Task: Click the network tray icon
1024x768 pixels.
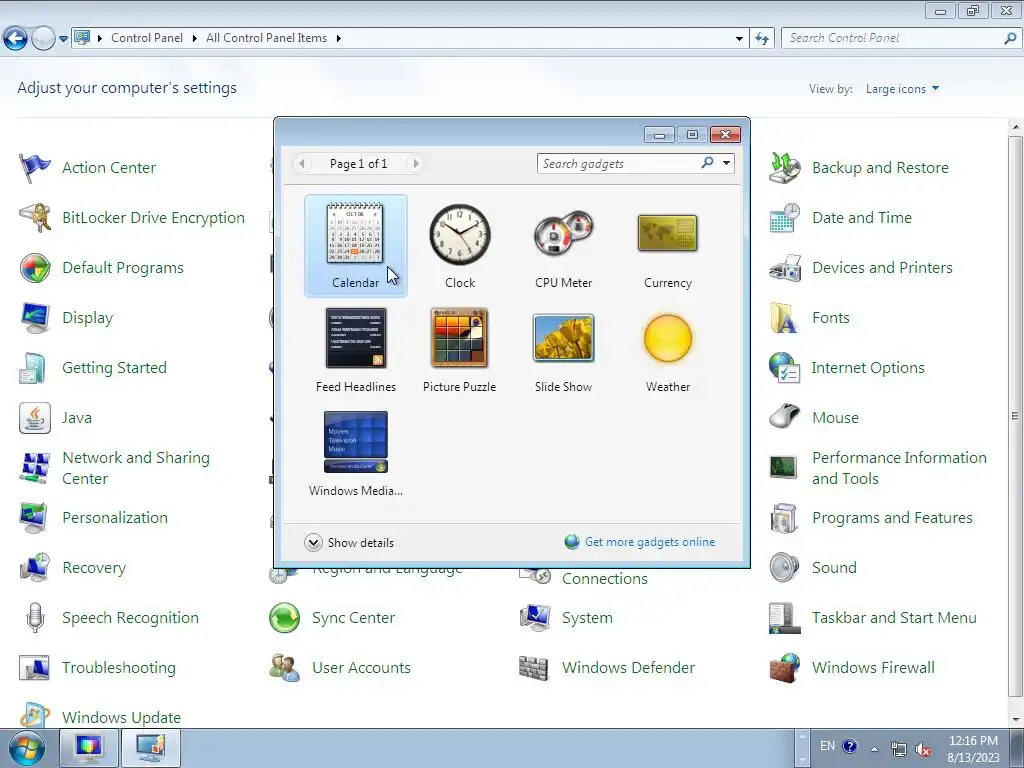Action: pos(899,749)
